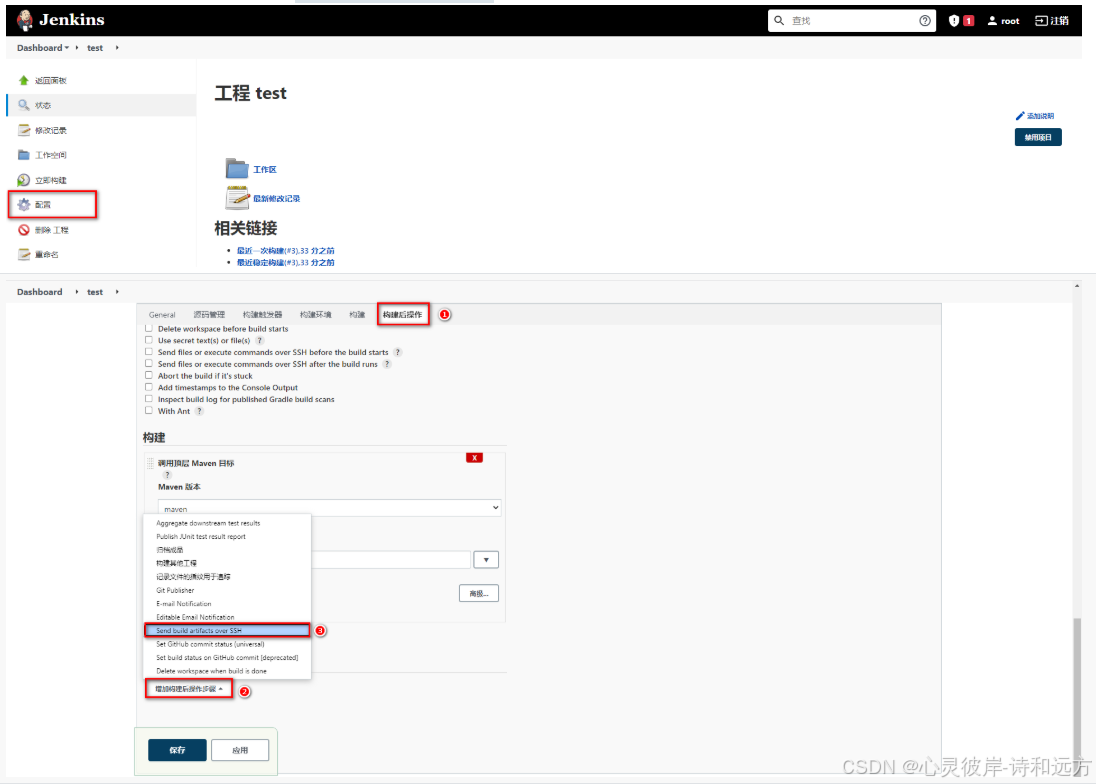Screen dimensions: 1096x784
Task: Click the 配置 gear icon
Action: tap(24, 205)
